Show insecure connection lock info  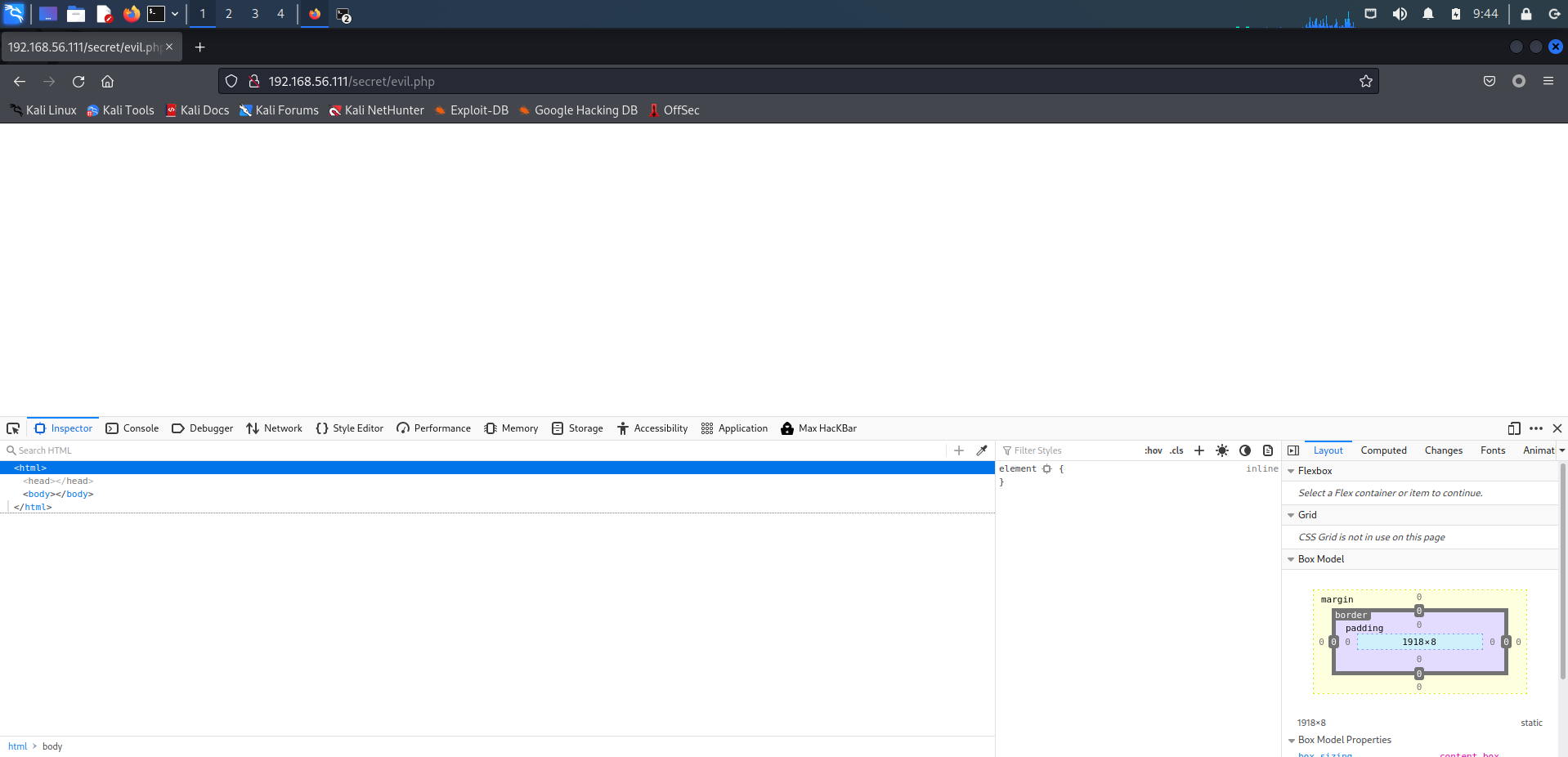(254, 81)
